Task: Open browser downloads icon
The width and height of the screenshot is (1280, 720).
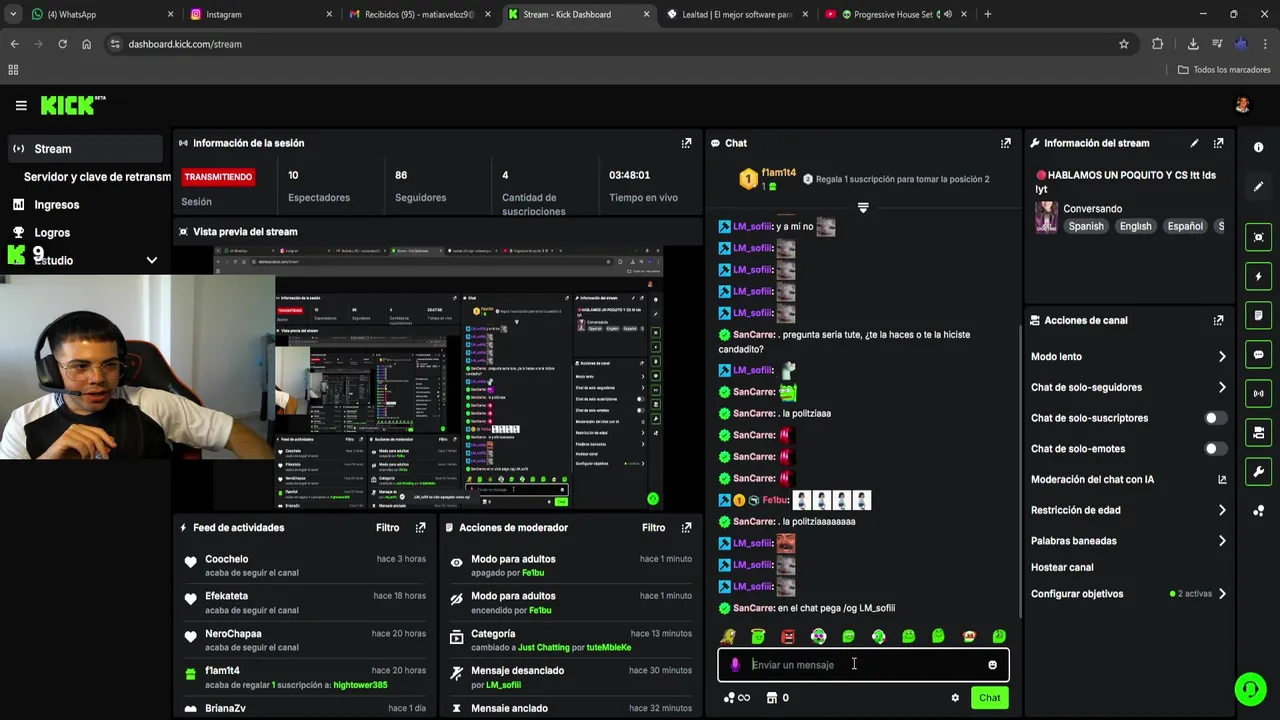Action: (x=1193, y=44)
